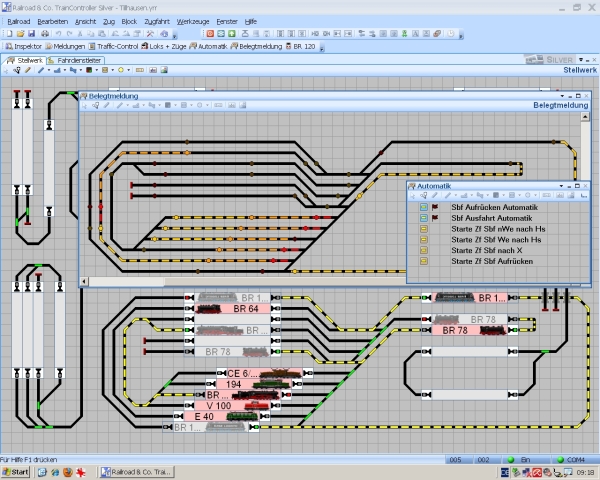Click the Windows Start button
The height and width of the screenshot is (480, 600).
tap(16, 472)
